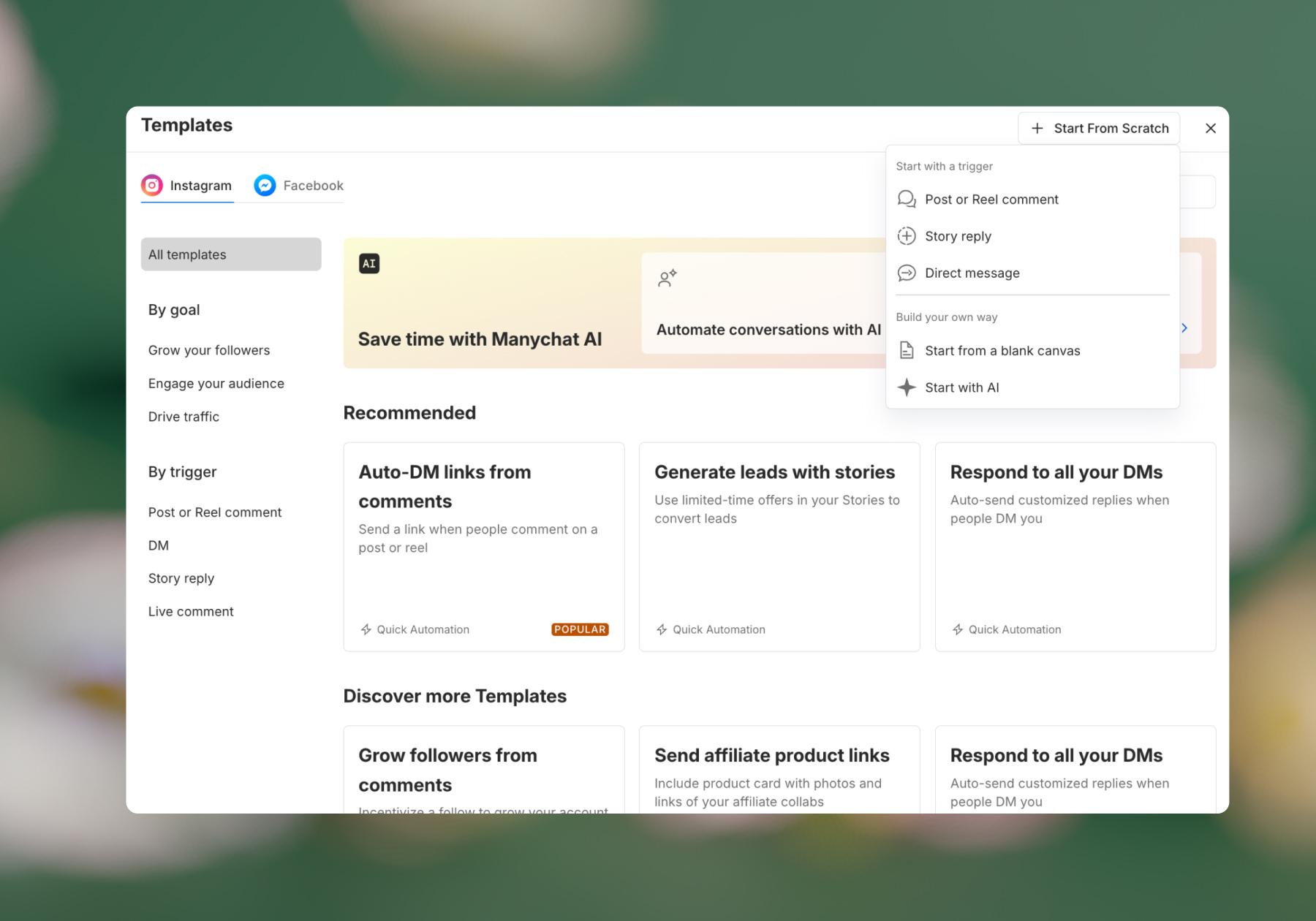Filter by Grow your followers goal
Image resolution: width=1316 pixels, height=921 pixels.
209,350
